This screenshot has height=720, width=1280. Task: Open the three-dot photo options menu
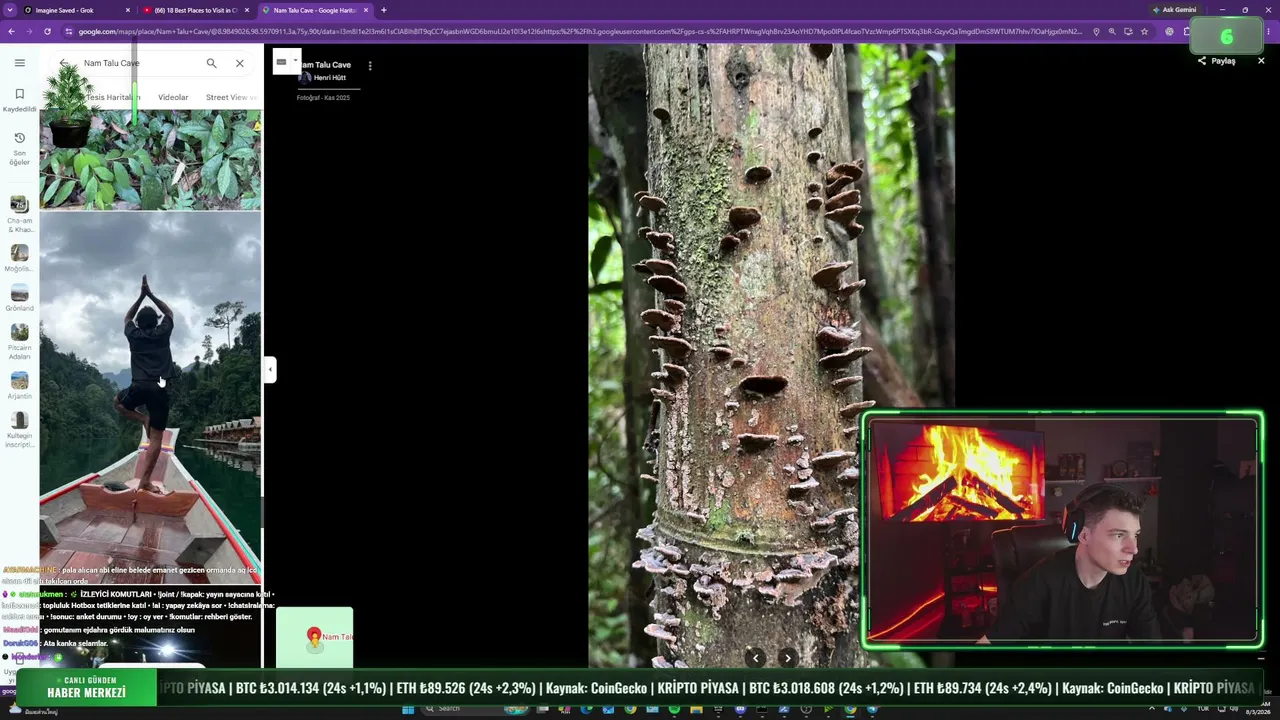tap(370, 66)
